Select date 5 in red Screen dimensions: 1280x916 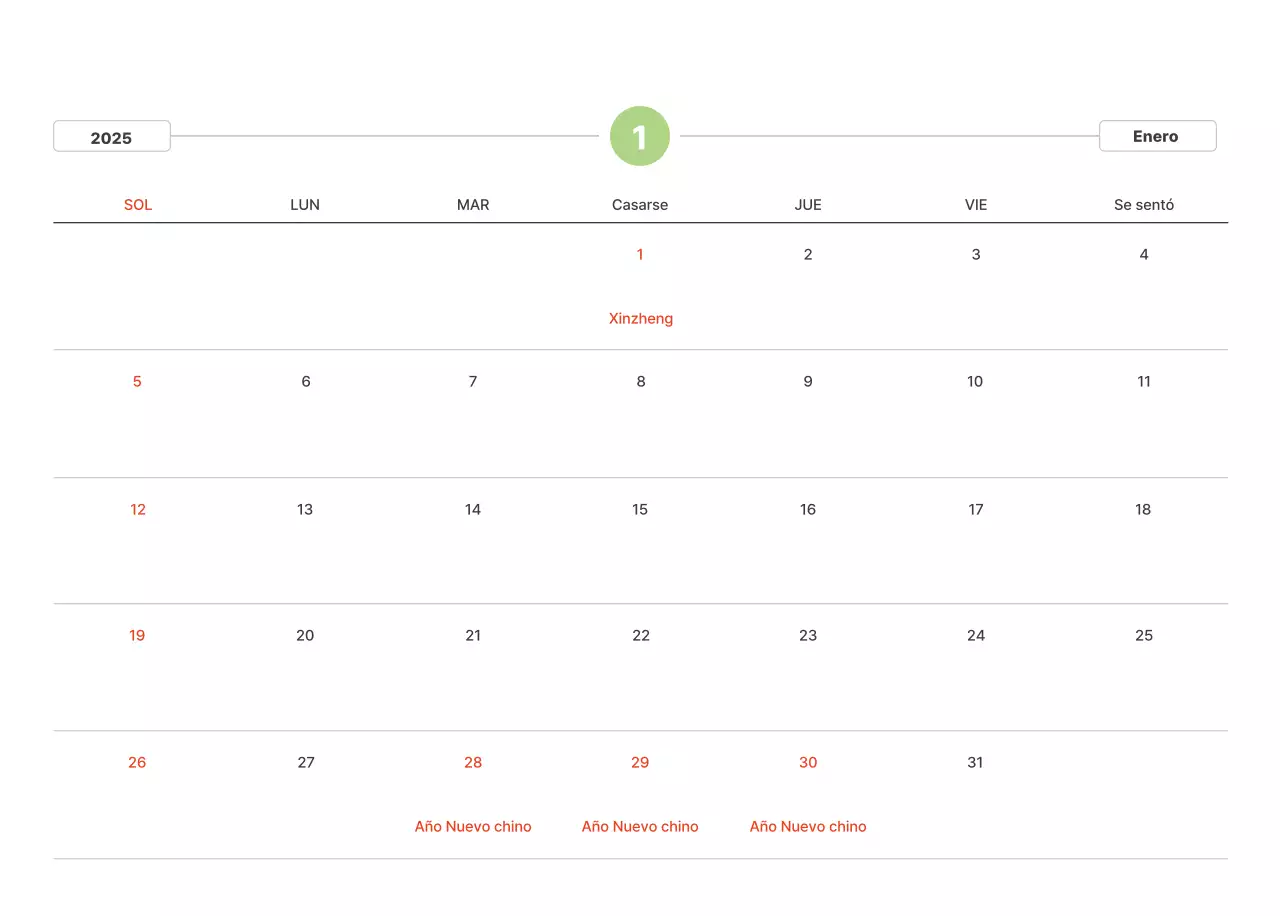[137, 382]
